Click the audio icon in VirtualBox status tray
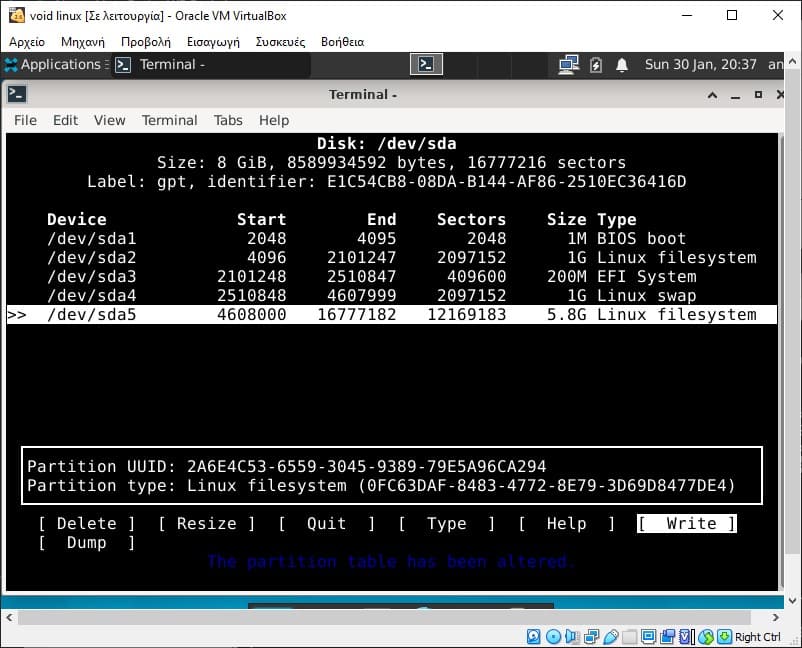 click(x=571, y=637)
